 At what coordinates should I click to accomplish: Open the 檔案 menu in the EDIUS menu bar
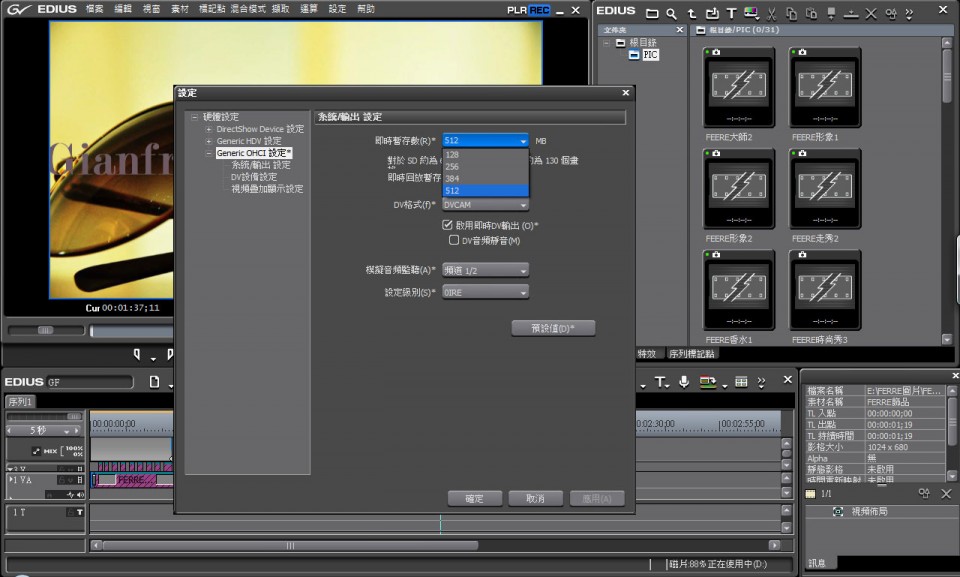[x=94, y=9]
